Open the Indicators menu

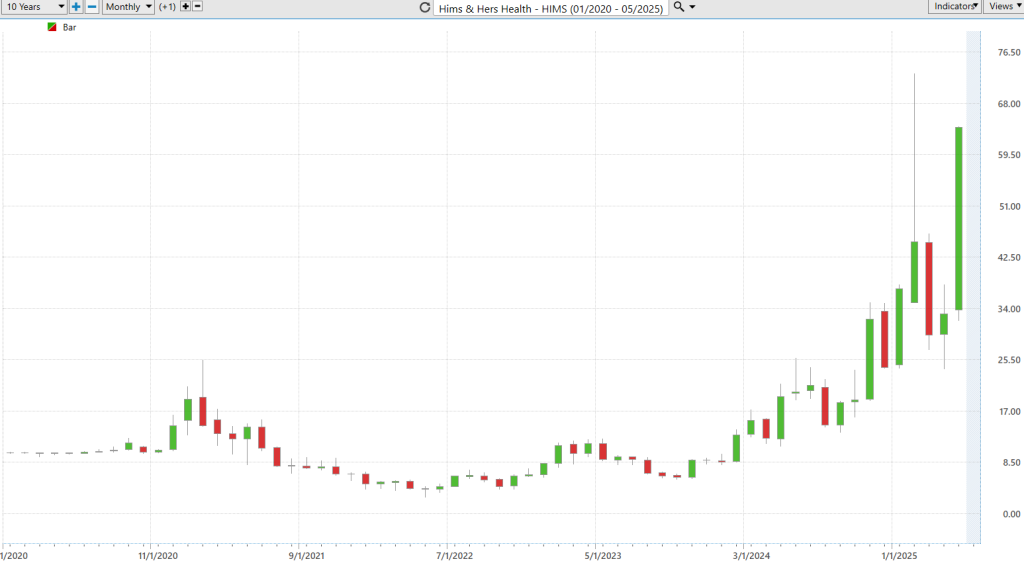(955, 7)
